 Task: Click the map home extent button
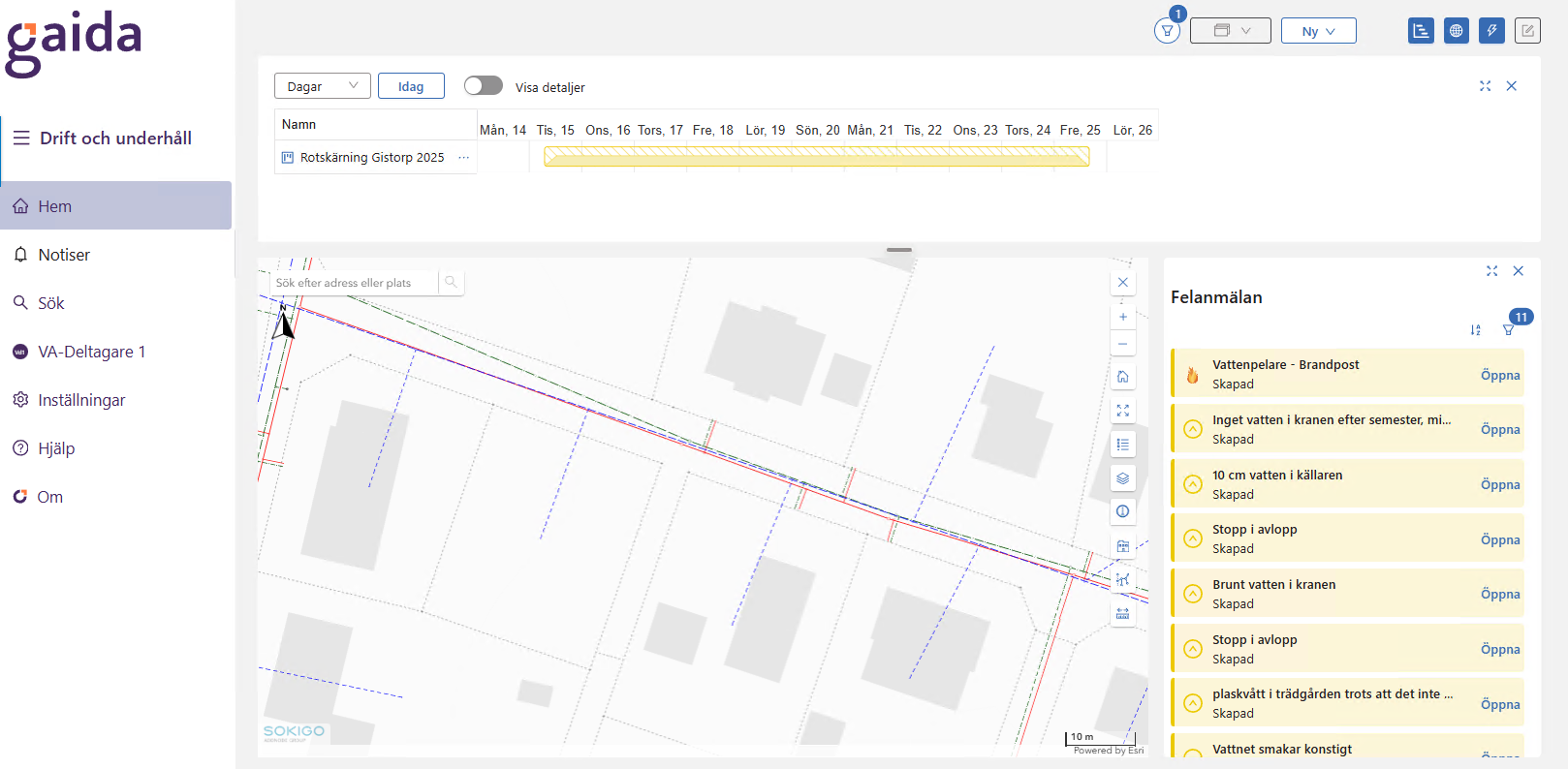[x=1122, y=377]
